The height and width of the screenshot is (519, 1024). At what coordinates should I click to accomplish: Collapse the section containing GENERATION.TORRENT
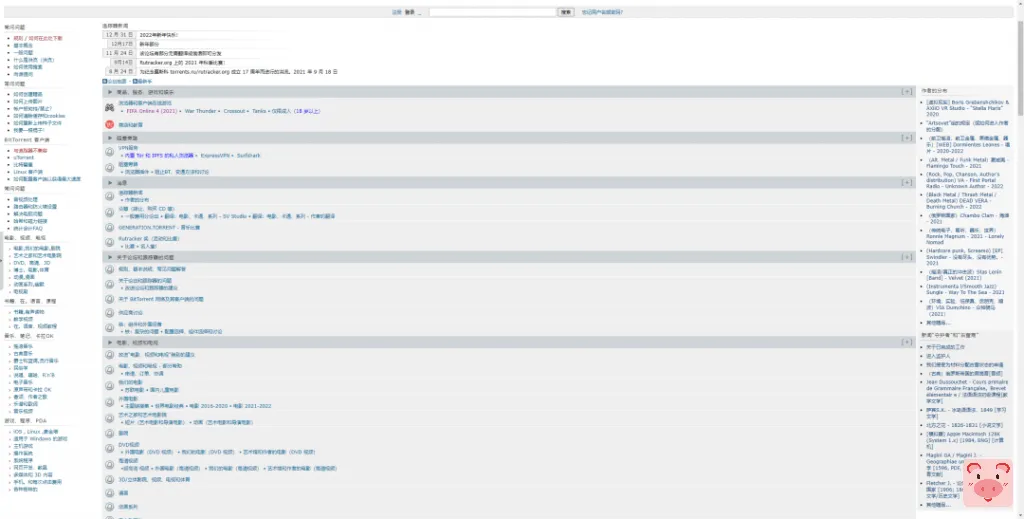tap(110, 183)
